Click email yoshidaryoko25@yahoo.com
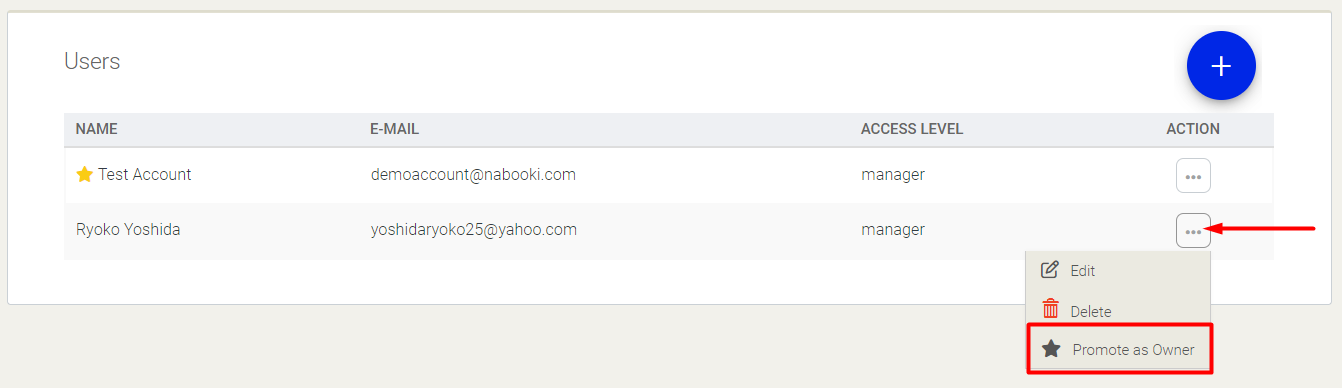This screenshot has width=1342, height=388. click(474, 230)
